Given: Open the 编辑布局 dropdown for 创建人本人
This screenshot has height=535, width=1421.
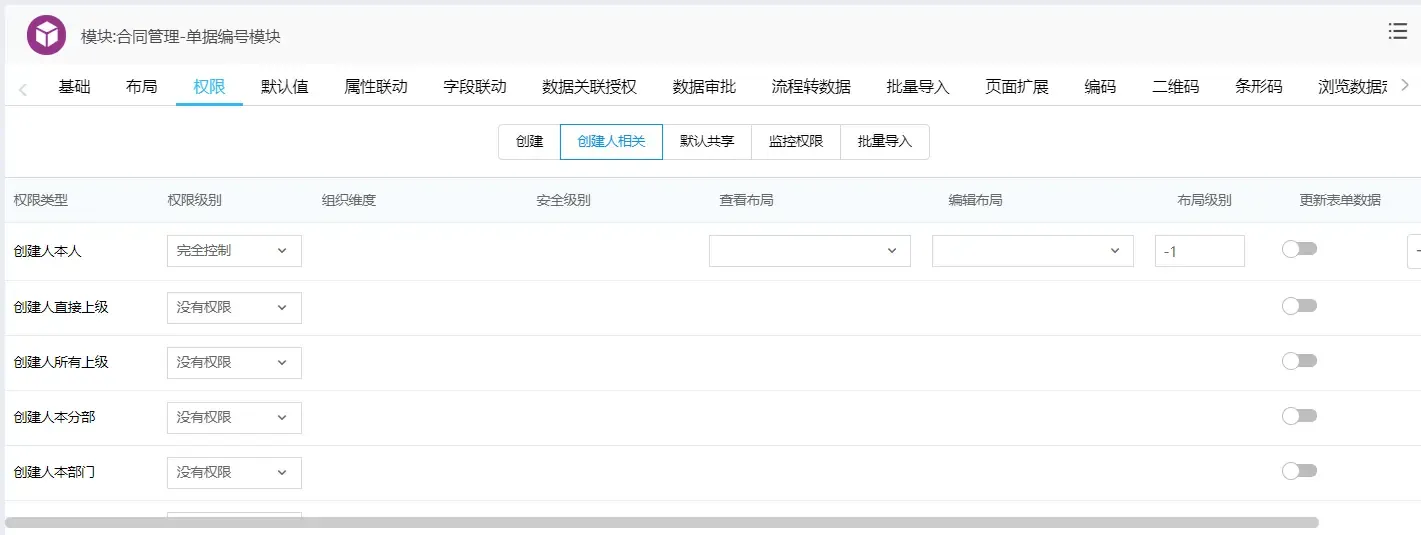Looking at the screenshot, I should (x=1033, y=251).
